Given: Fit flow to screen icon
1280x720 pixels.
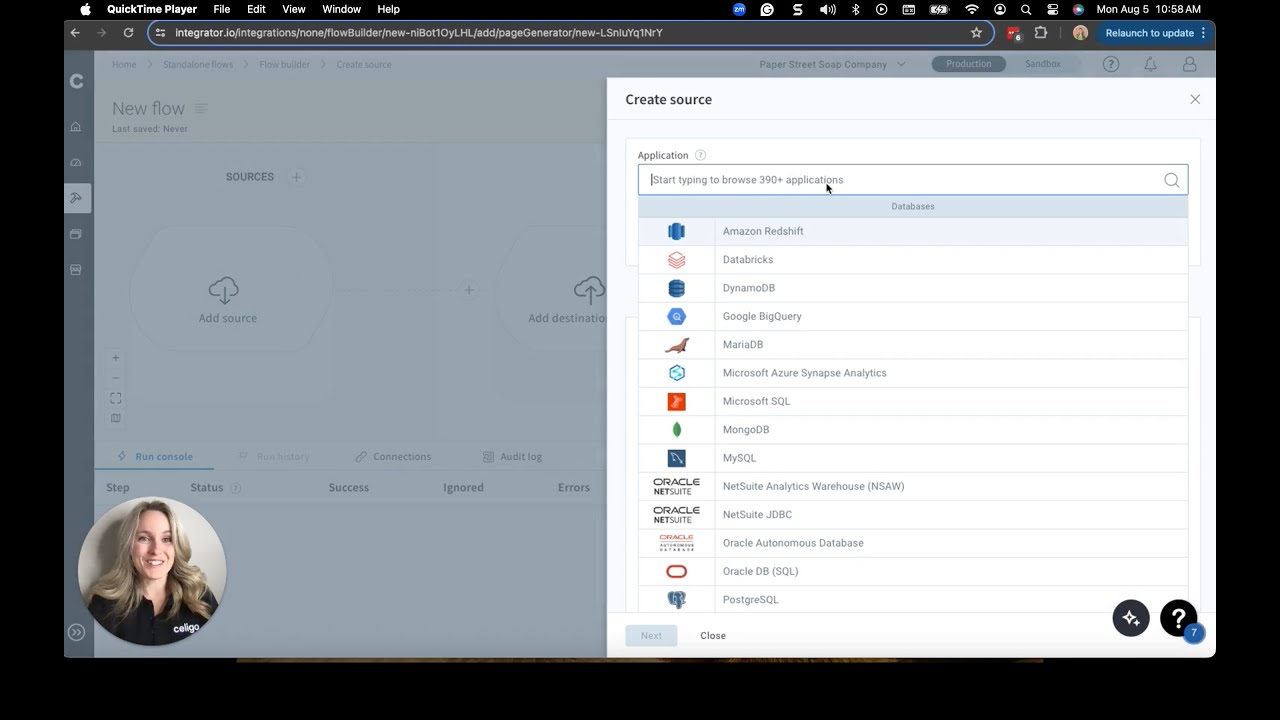Looking at the screenshot, I should pyautogui.click(x=116, y=398).
